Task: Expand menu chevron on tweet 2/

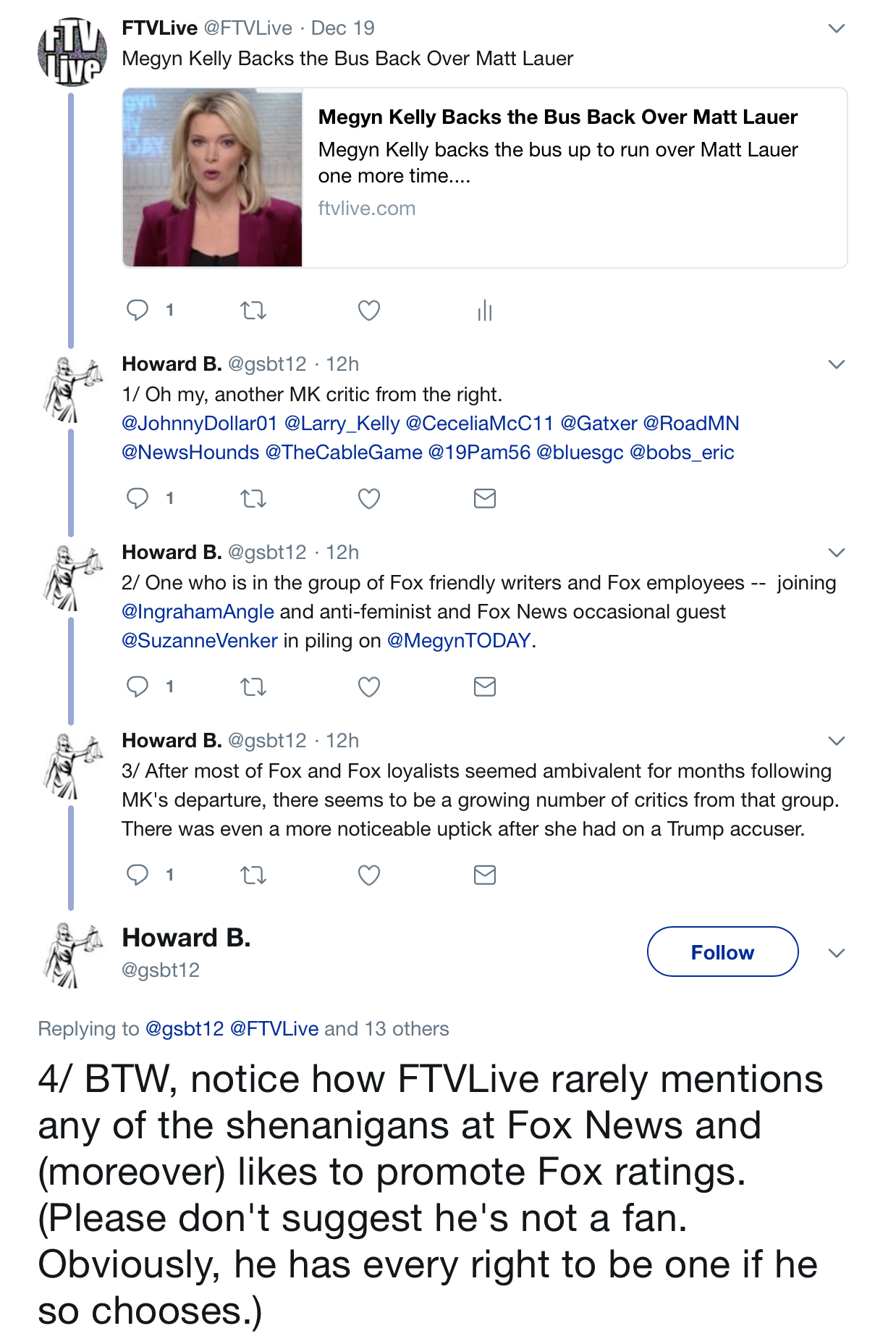Action: (x=837, y=553)
